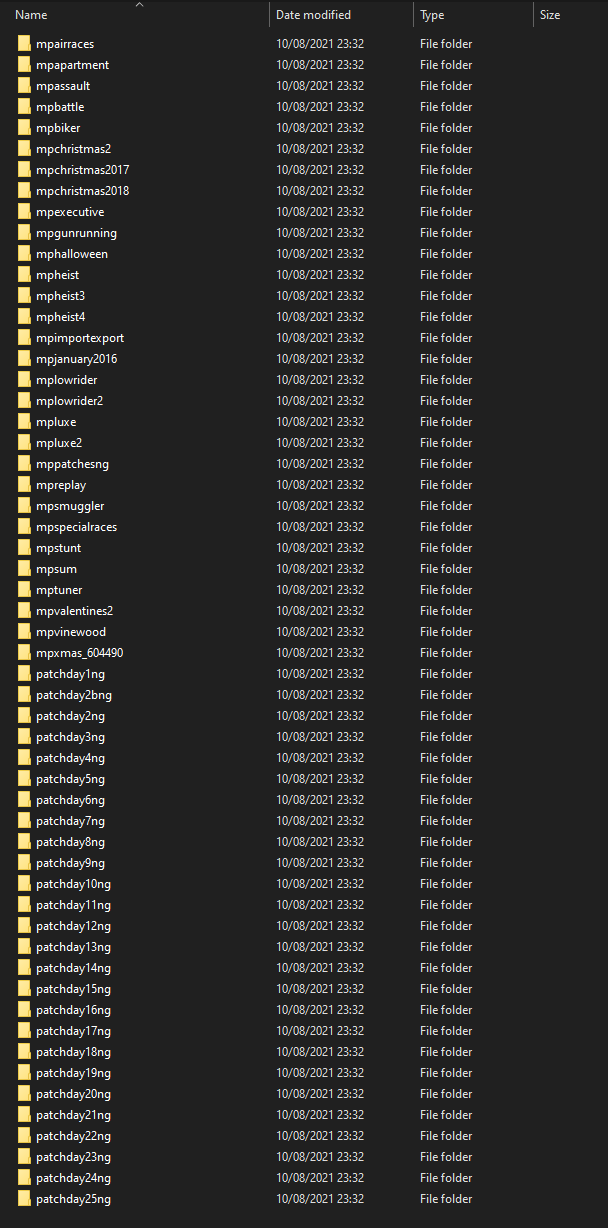This screenshot has width=608, height=1228.
Task: Click the patchday7ng folder name
Action: [x=70, y=821]
